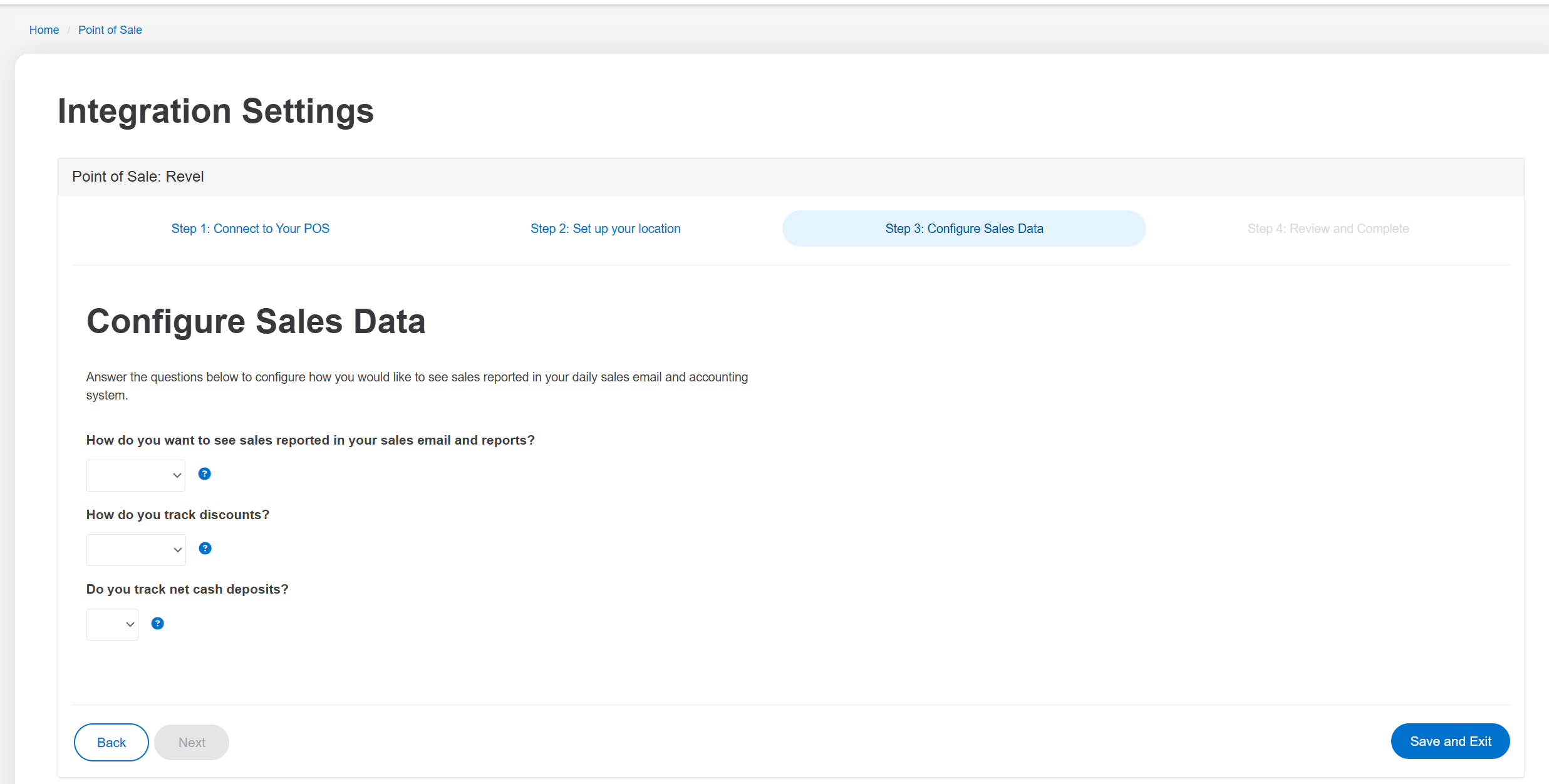Open the net cash deposits dropdown
The height and width of the screenshot is (784, 1549).
pos(112,624)
